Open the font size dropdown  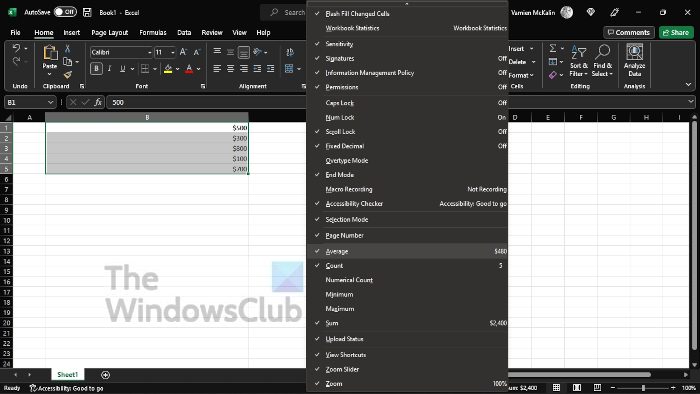173,53
